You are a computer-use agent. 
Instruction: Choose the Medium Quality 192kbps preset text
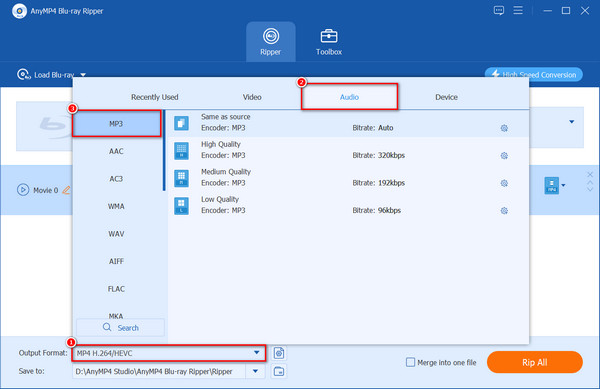(x=378, y=183)
